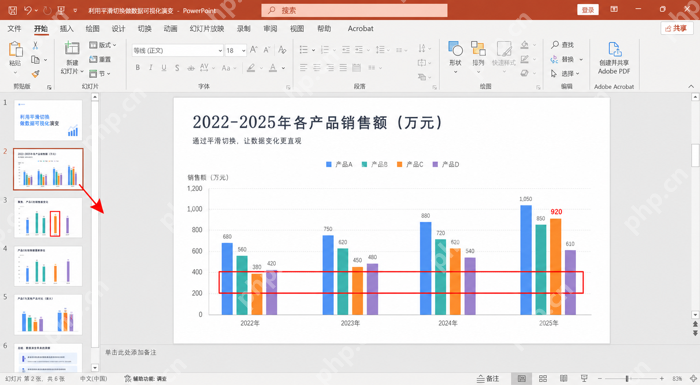700x385 pixels.
Task: Open the Slide Show (幻灯片放映) tab
Action: [x=207, y=29]
